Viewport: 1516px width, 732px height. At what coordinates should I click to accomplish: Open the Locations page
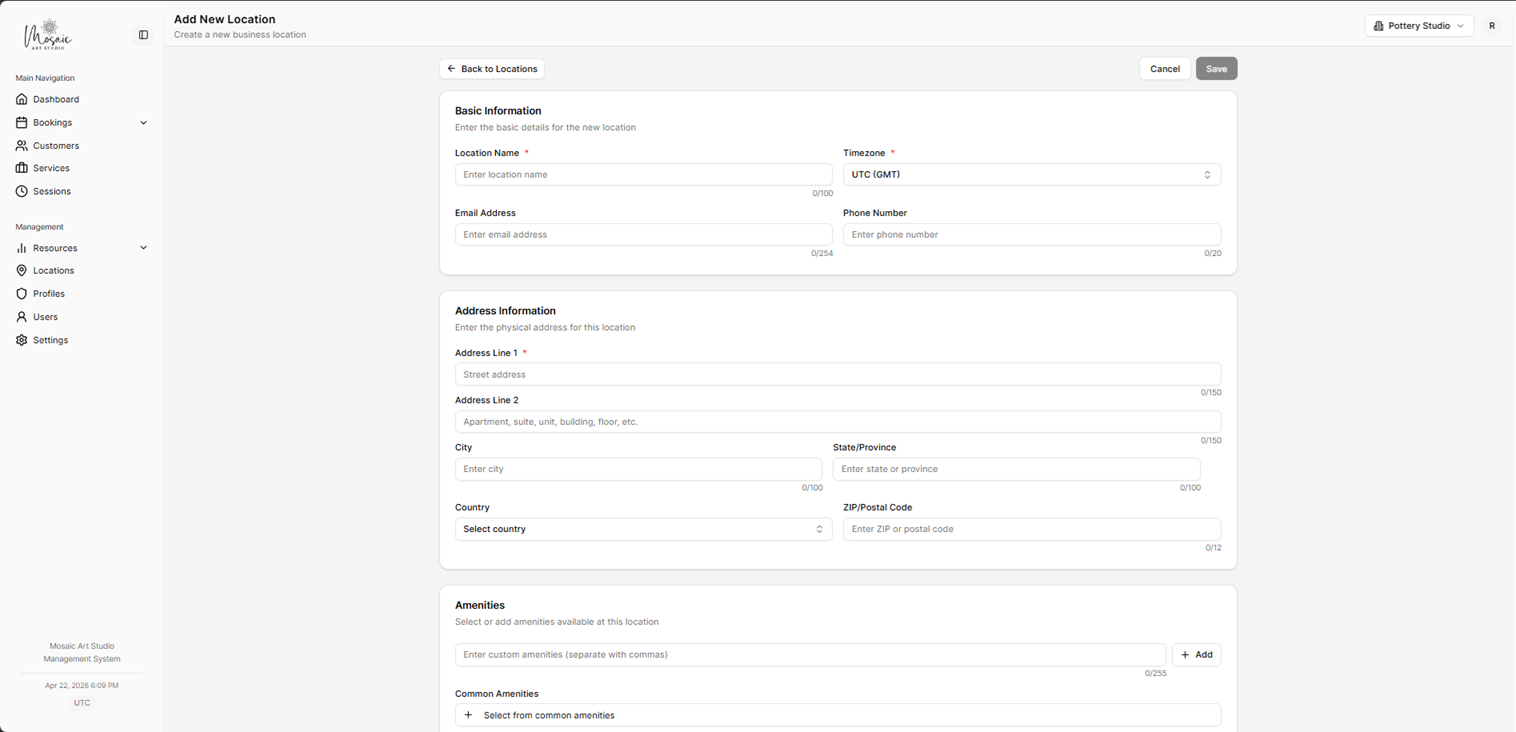click(55, 270)
